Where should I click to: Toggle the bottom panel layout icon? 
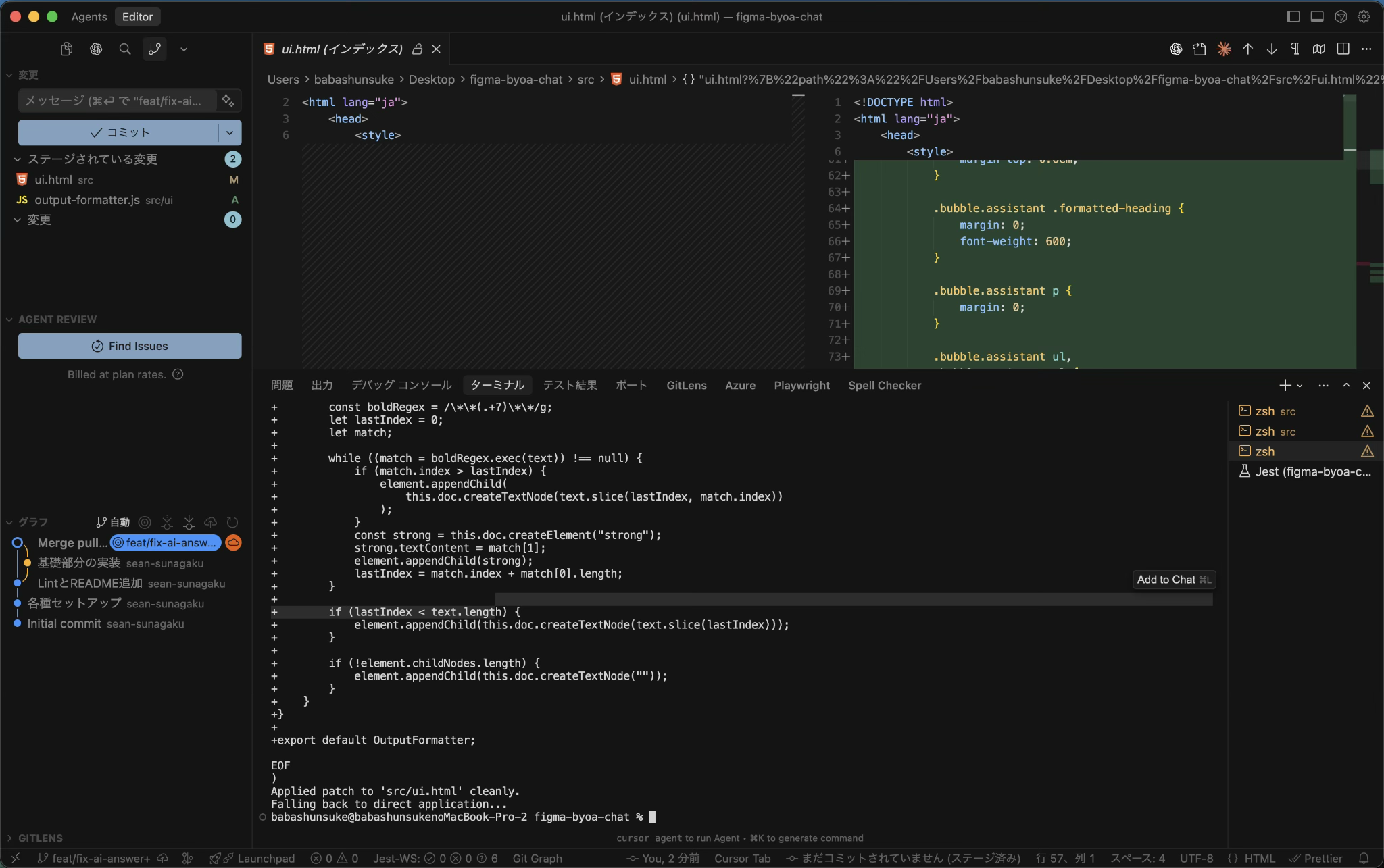click(1316, 16)
